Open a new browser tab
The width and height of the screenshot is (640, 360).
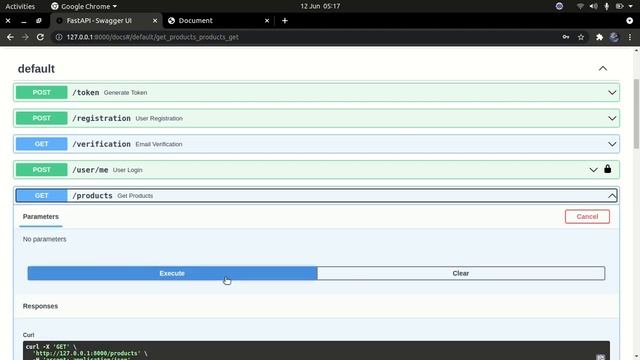tap(285, 20)
